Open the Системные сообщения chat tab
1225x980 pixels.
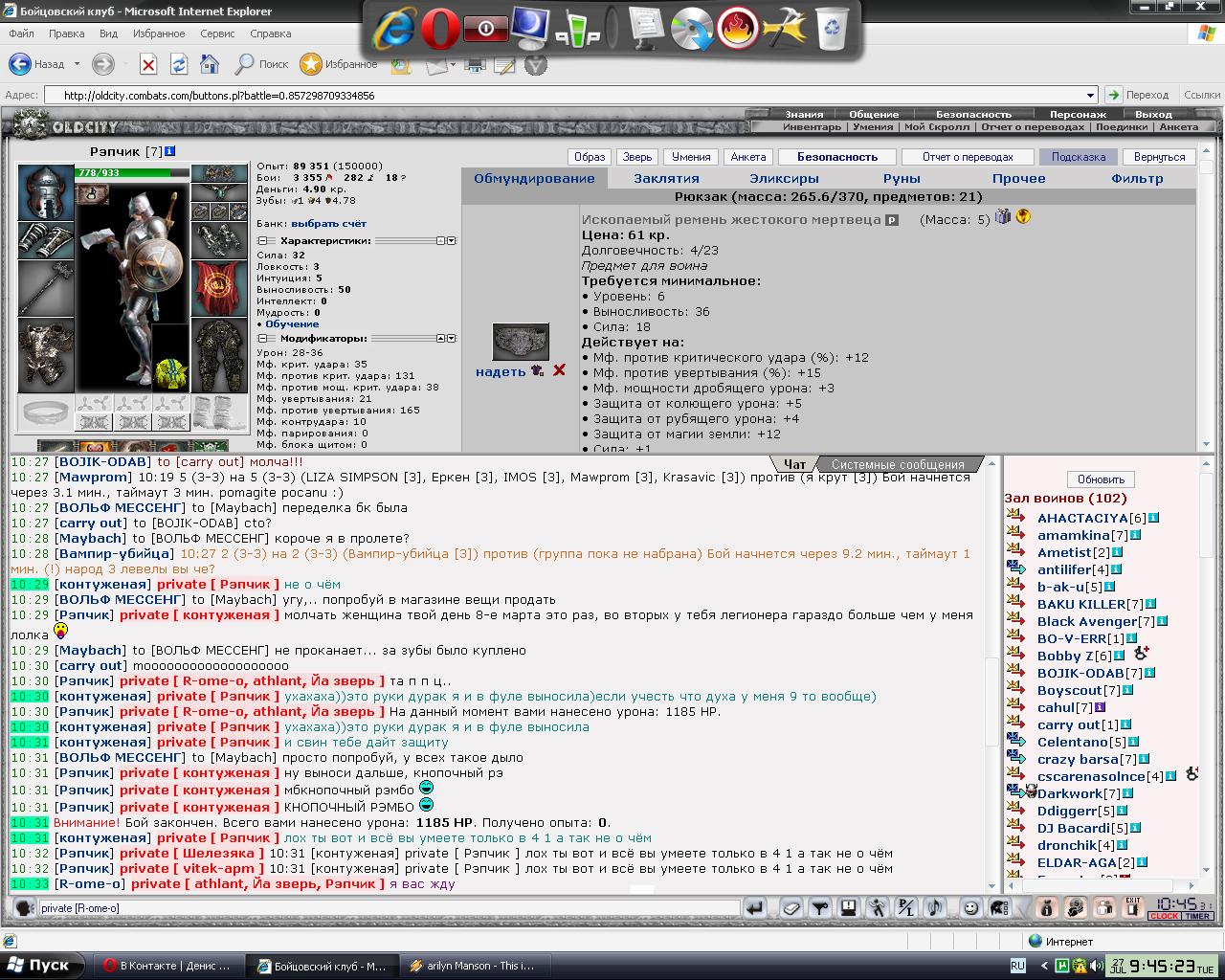coord(898,464)
